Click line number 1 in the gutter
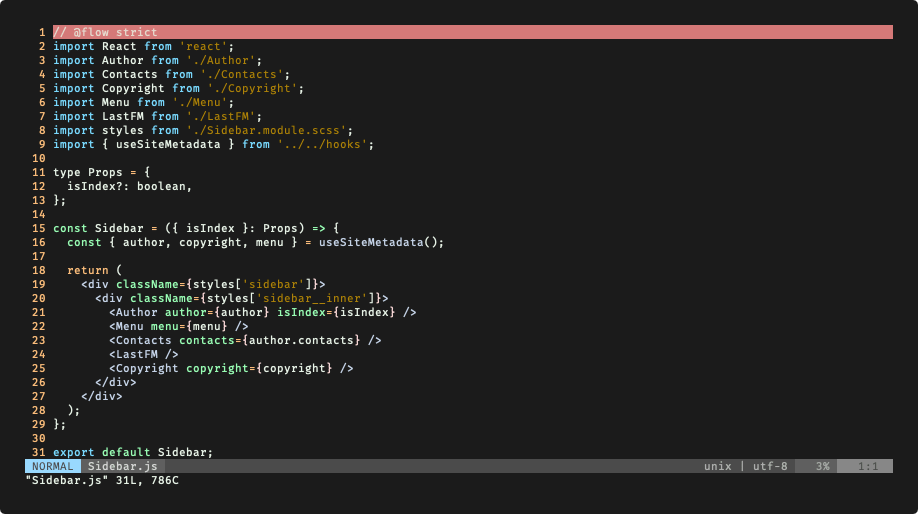The width and height of the screenshot is (918, 514). pos(42,32)
